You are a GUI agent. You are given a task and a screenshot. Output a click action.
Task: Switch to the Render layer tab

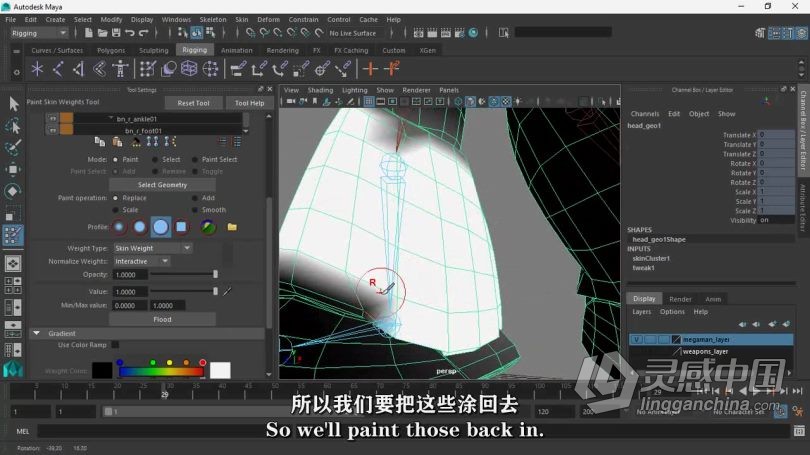pos(680,299)
